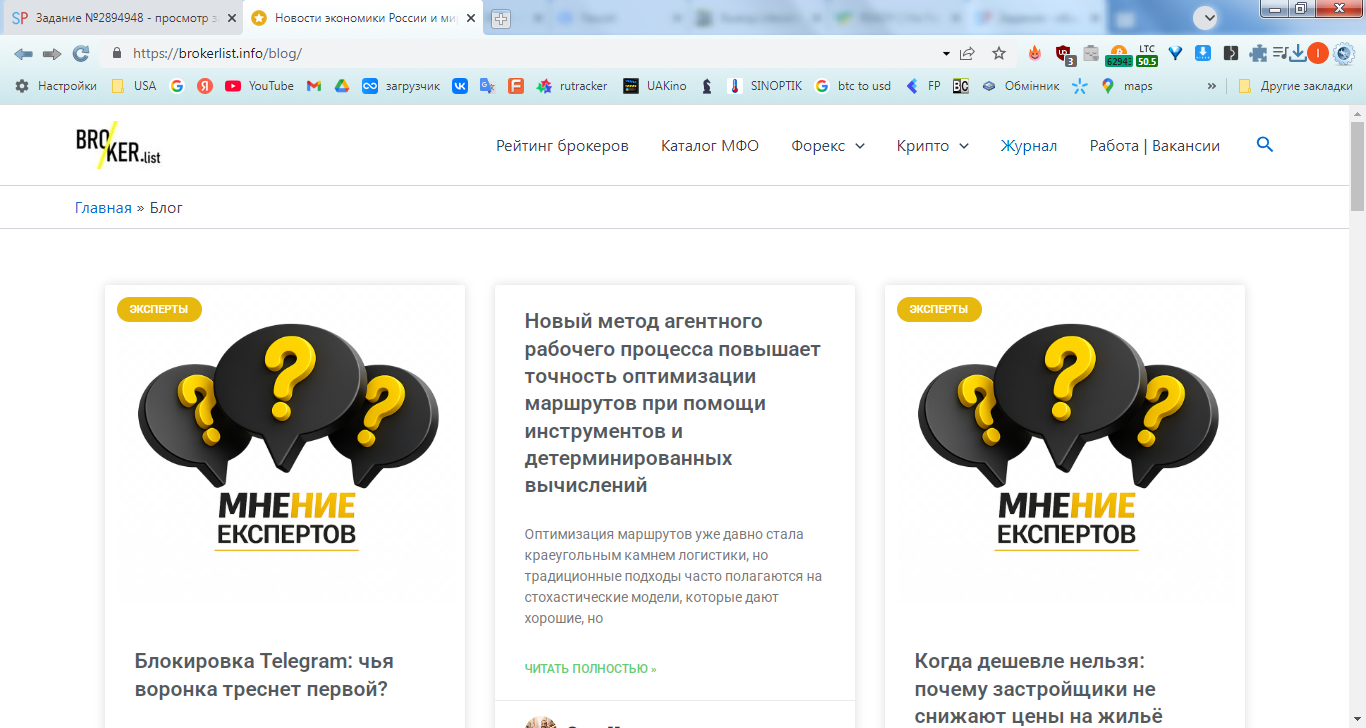Open Работа | Вакансии menu item
This screenshot has height=728, width=1366.
(x=1155, y=146)
